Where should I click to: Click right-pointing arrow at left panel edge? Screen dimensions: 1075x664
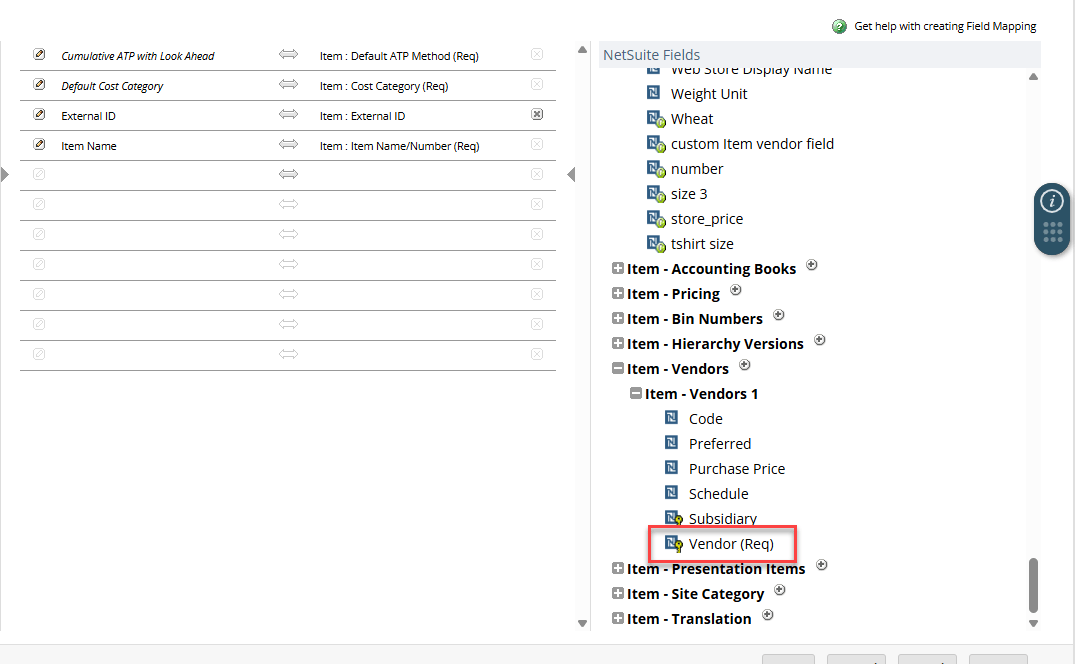(x=5, y=175)
